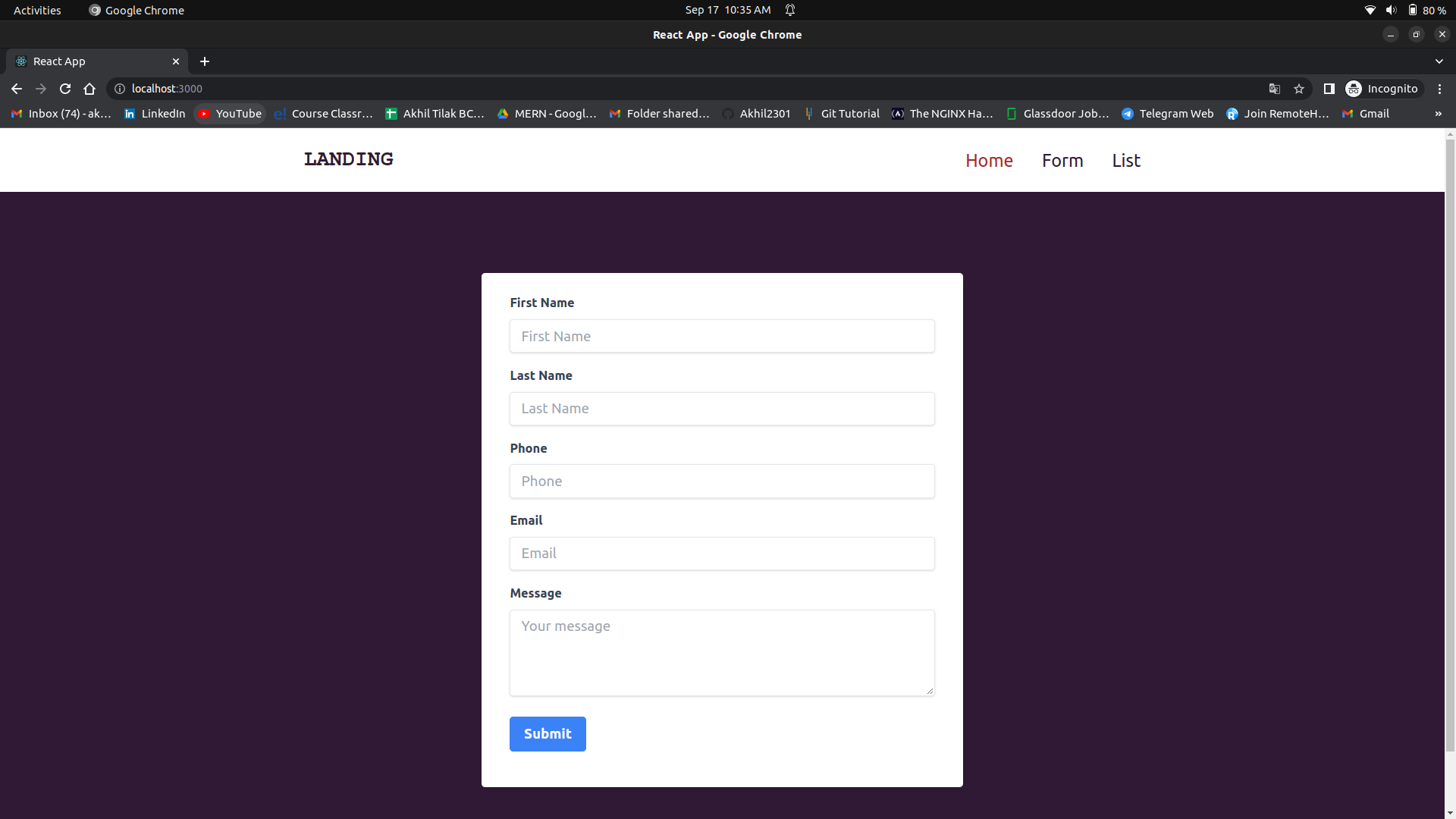Navigate back using the back arrow
The height and width of the screenshot is (819, 1456).
pos(17,89)
